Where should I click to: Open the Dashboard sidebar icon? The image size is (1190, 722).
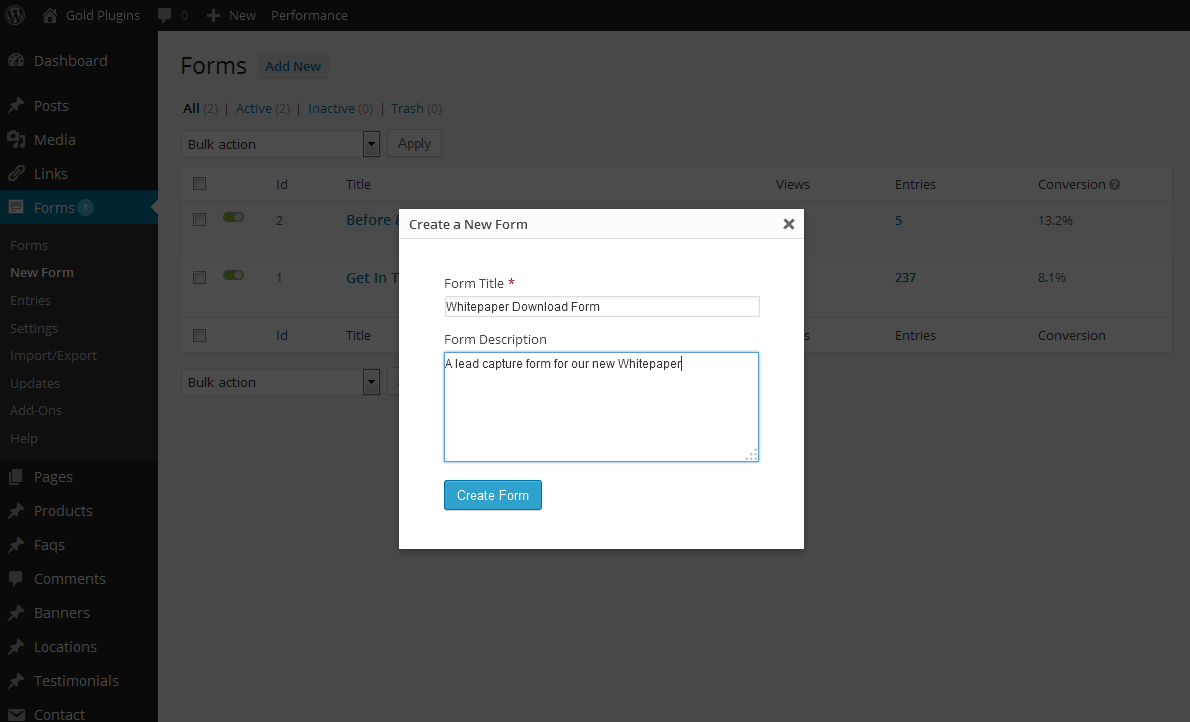(16, 61)
